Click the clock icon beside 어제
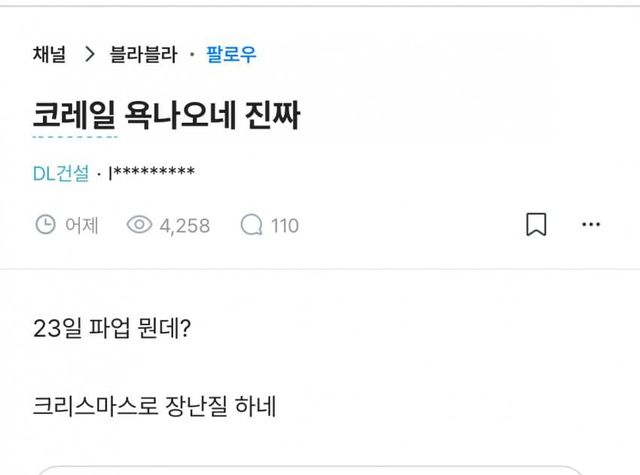This screenshot has width=640, height=475. click(45, 225)
